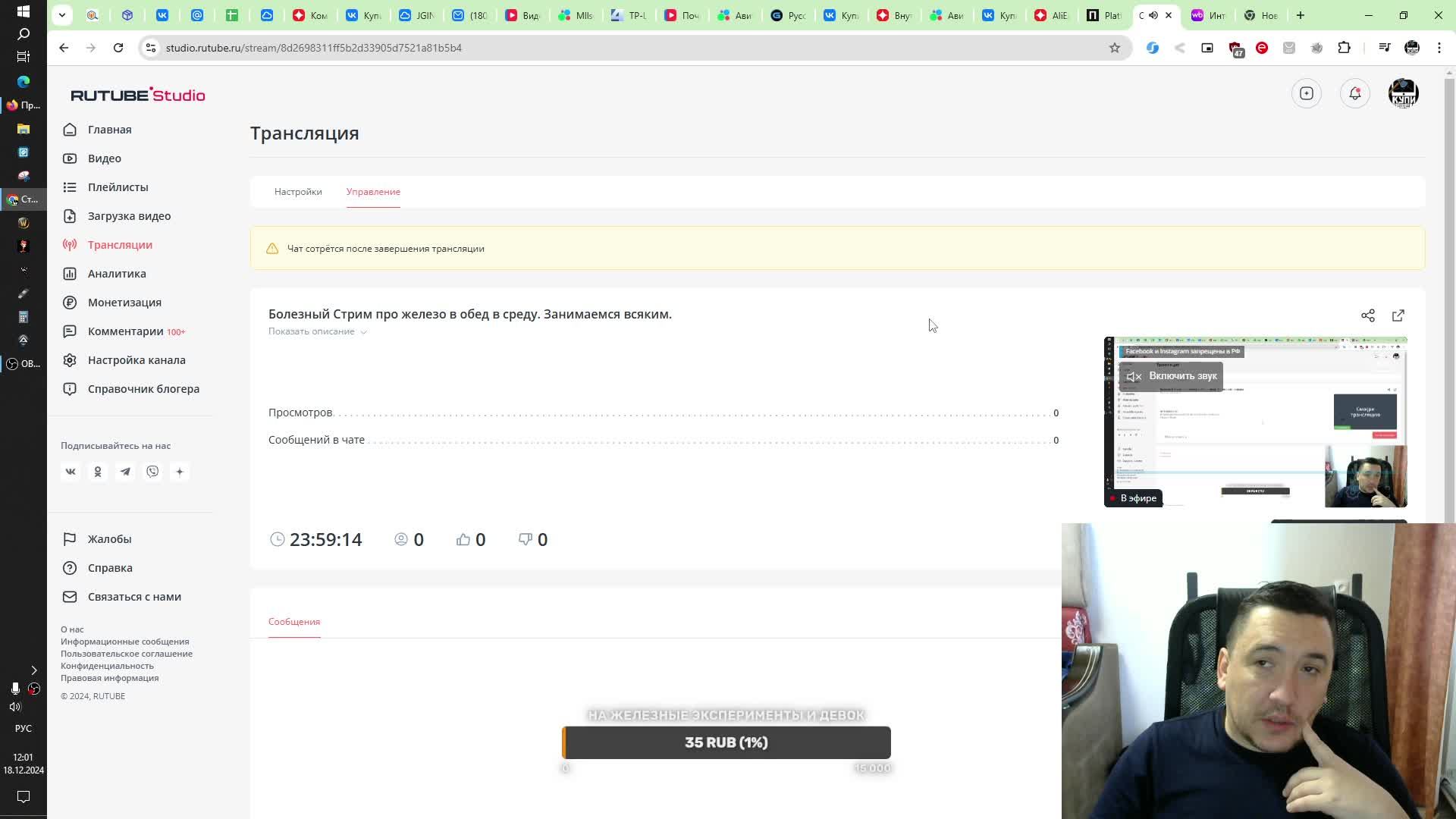
Task: Open the VK social icon
Action: coord(71,472)
